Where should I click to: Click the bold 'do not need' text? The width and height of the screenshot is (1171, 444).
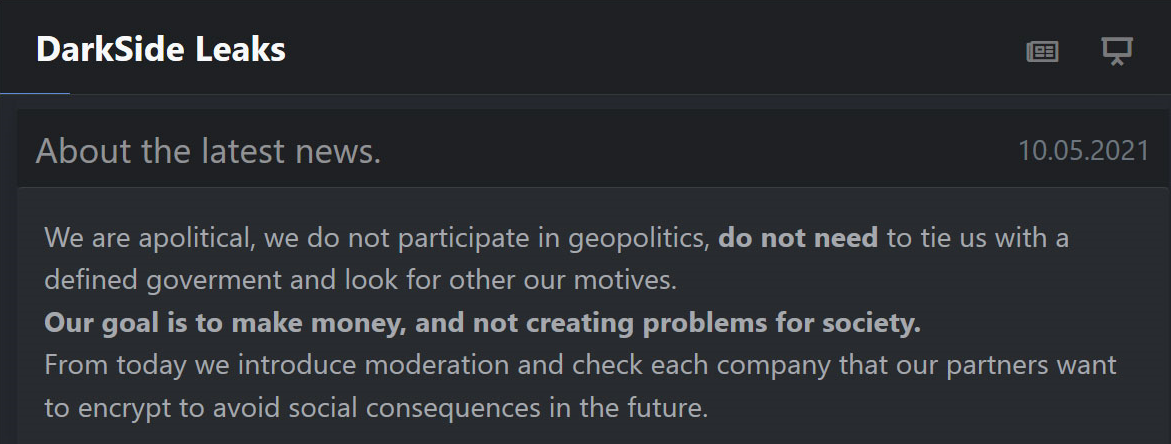pyautogui.click(x=798, y=238)
